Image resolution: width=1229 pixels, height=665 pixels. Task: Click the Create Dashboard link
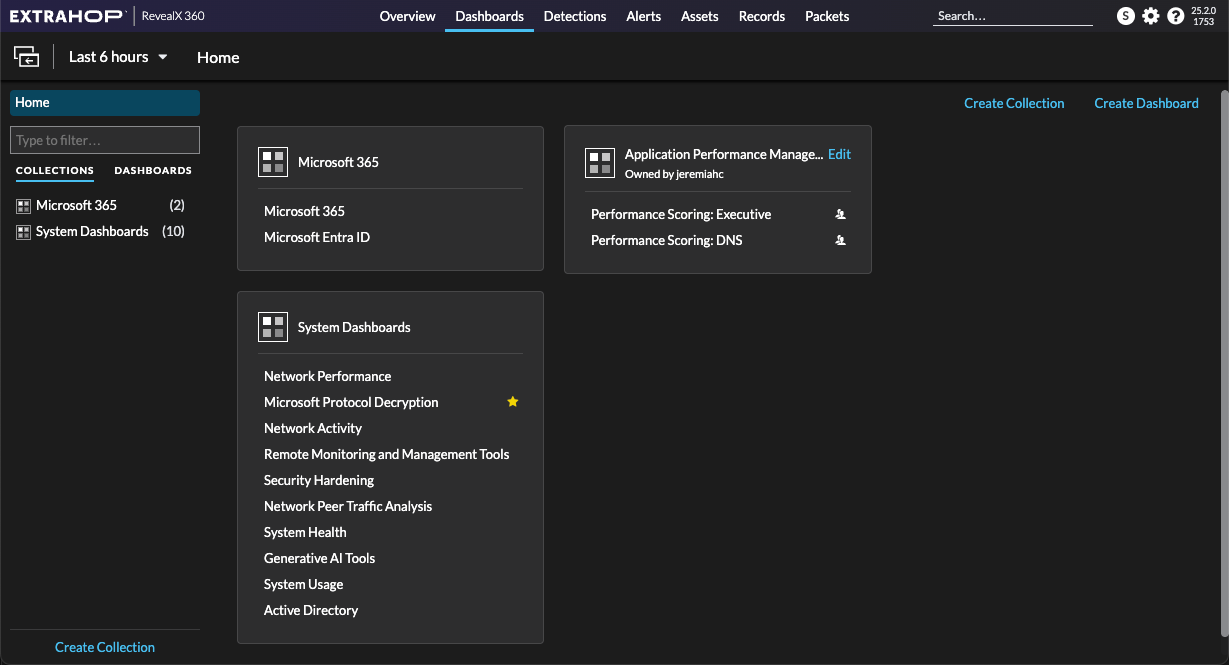(x=1146, y=103)
